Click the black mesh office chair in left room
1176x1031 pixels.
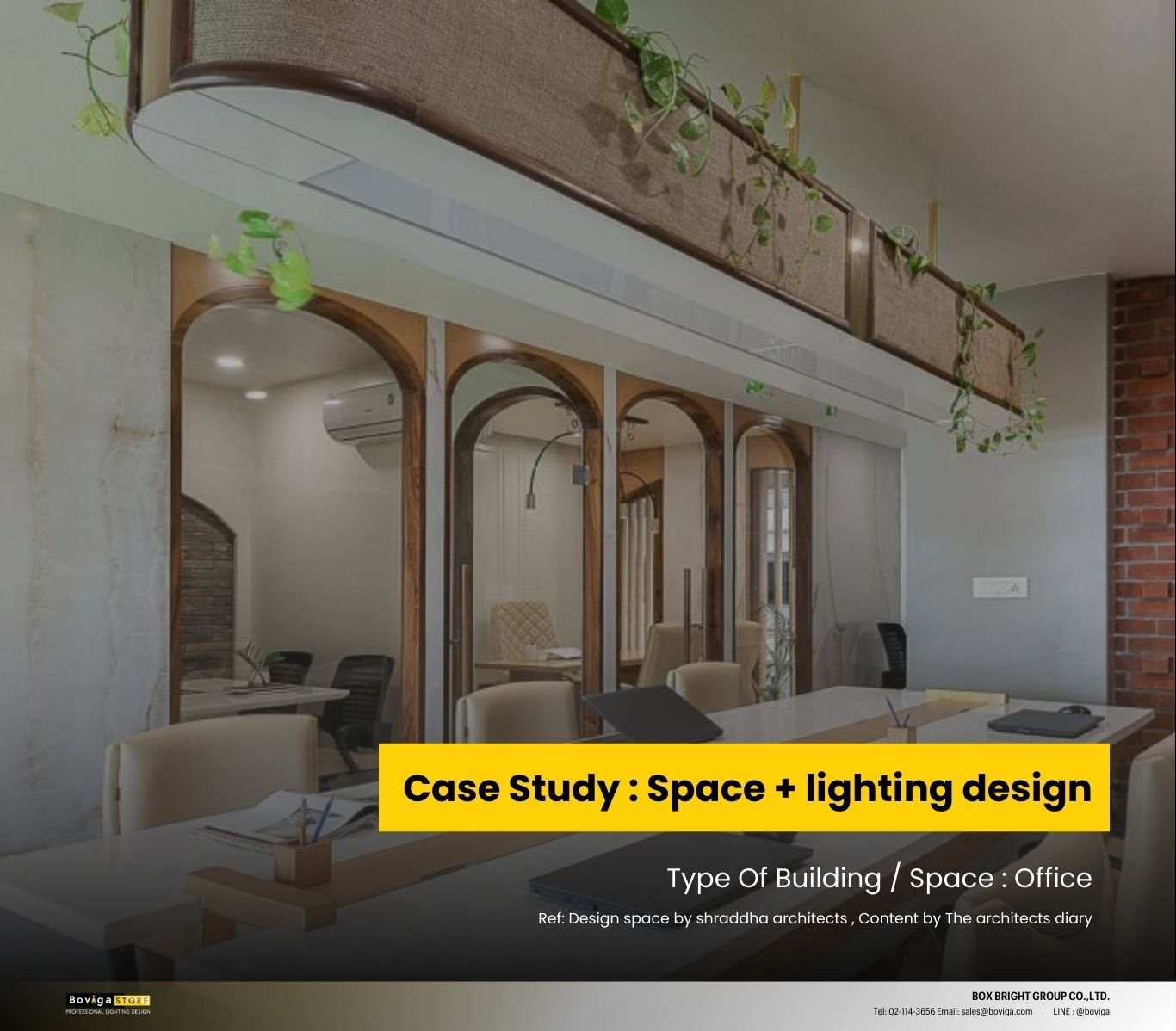(x=362, y=697)
